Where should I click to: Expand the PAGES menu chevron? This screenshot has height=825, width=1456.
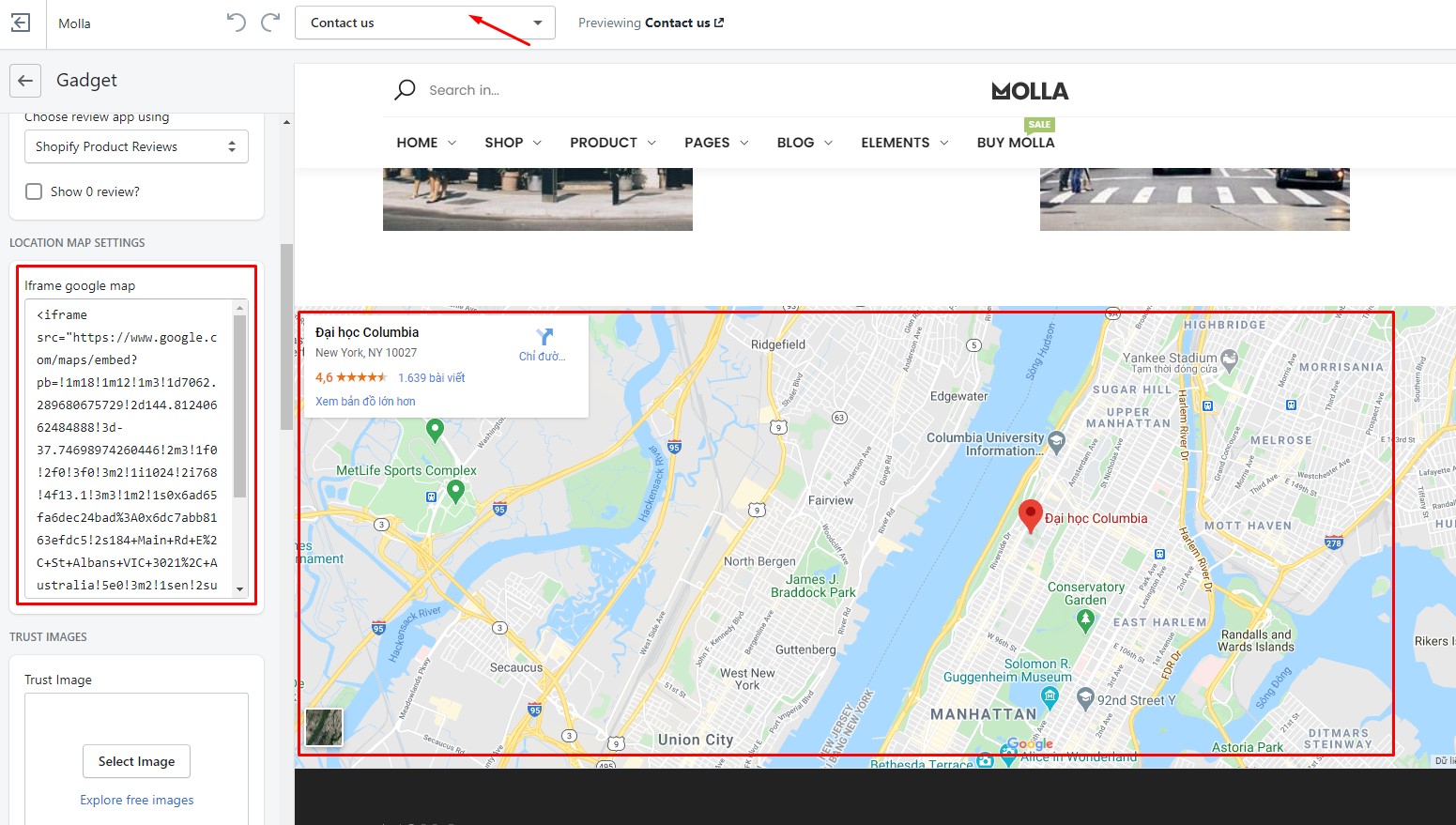pos(744,143)
